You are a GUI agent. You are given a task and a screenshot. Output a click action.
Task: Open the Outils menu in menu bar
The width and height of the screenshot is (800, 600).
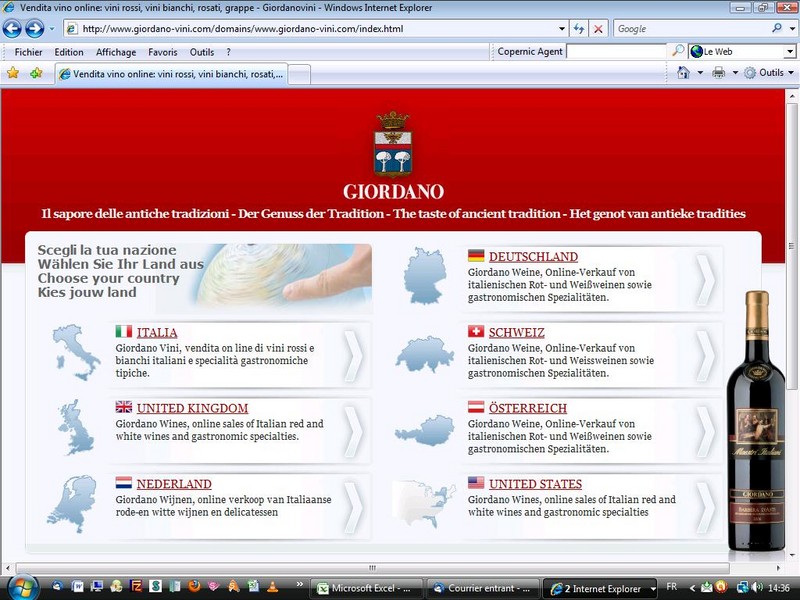point(202,52)
